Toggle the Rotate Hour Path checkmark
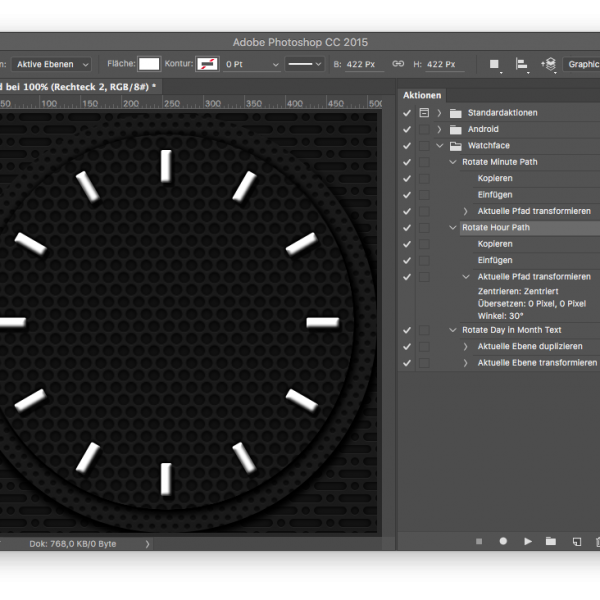The image size is (600, 600). coord(407,228)
